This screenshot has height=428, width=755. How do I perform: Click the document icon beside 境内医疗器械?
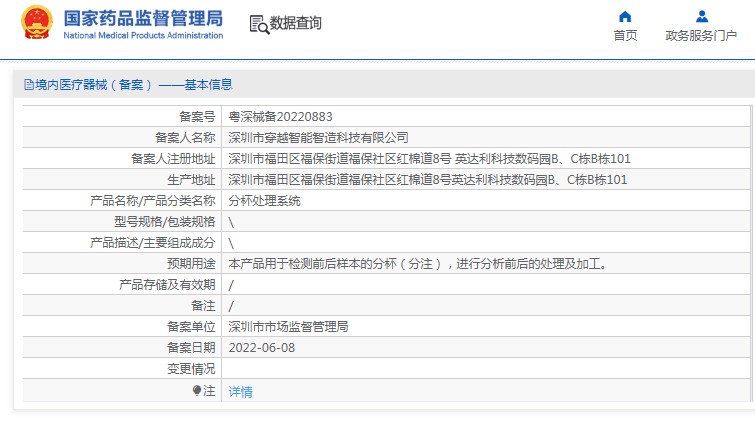click(29, 85)
